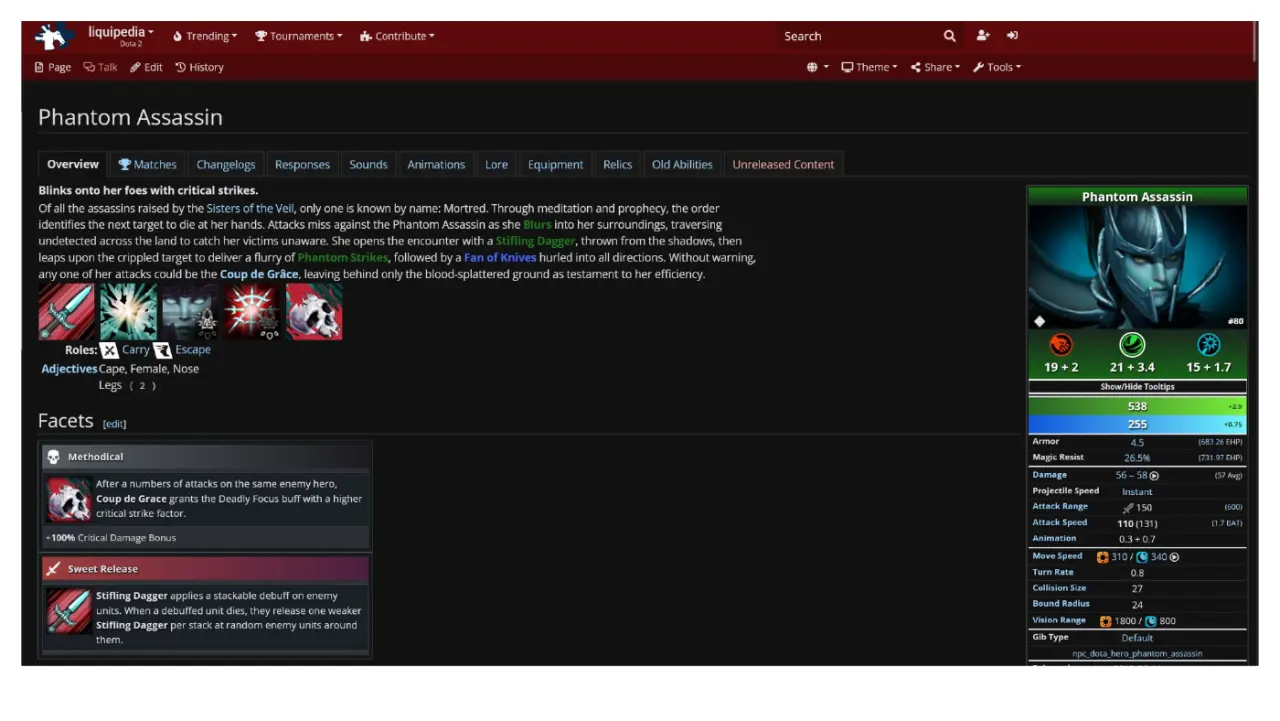Screen dimensions: 1280x721
Task: View the page History
Action: click(199, 67)
